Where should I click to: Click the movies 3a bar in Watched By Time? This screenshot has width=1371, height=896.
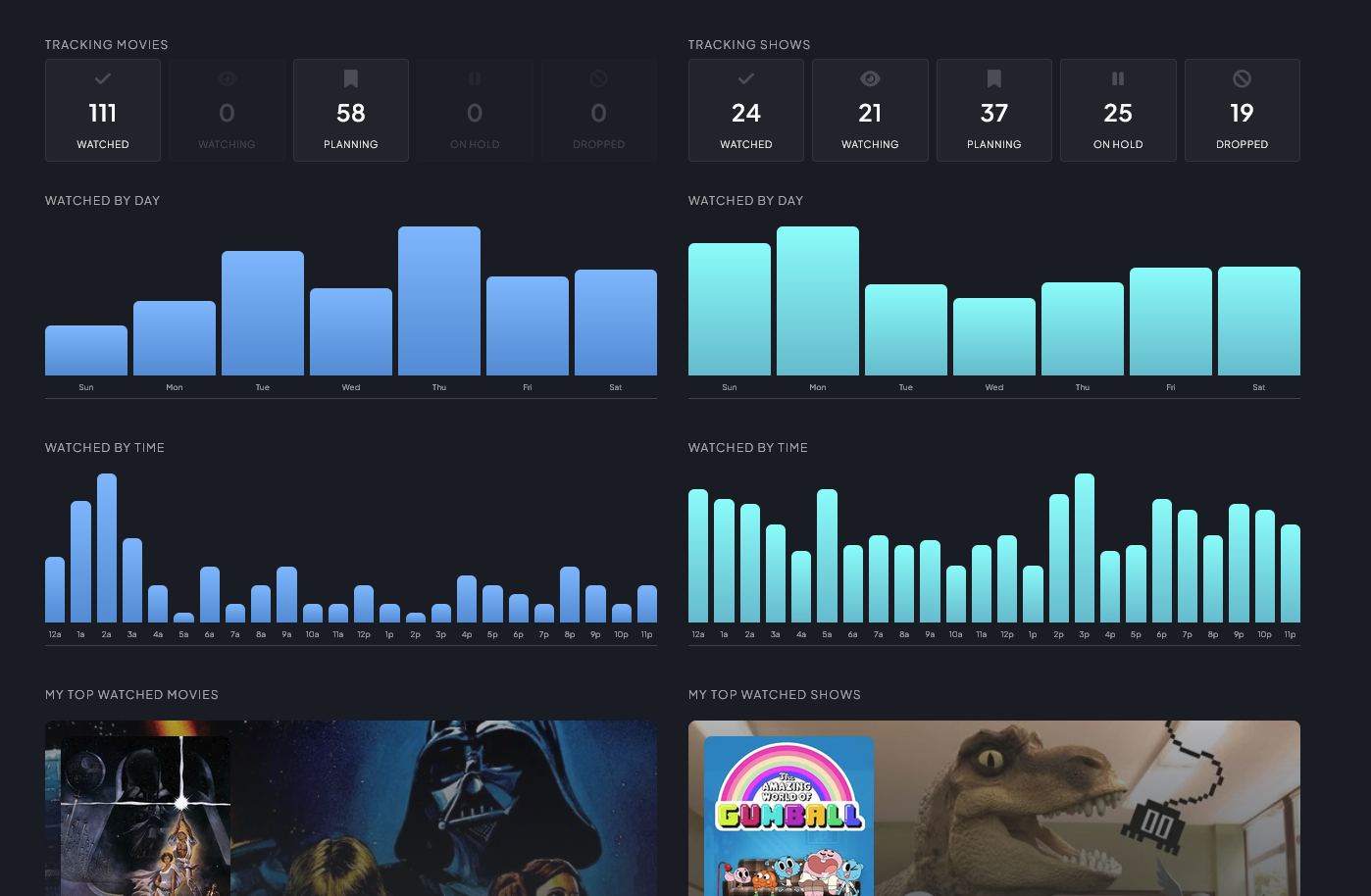pyautogui.click(x=132, y=580)
